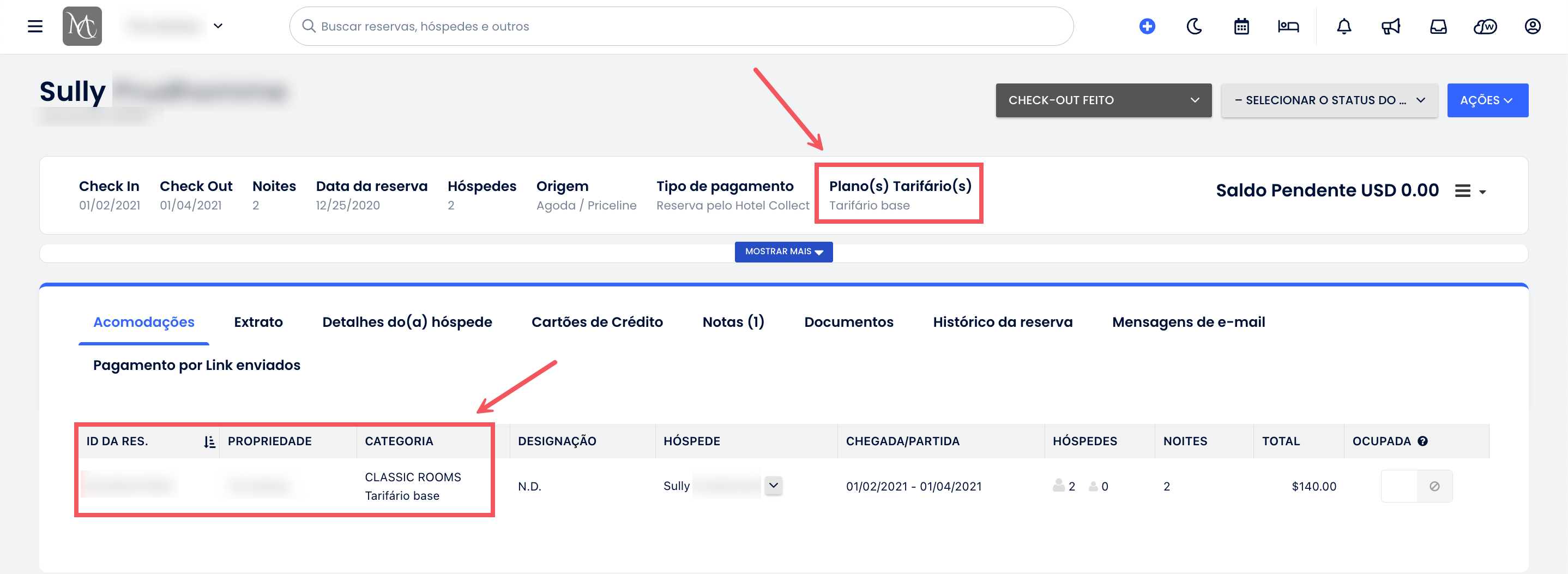Click the Mostrar Mais button

point(783,252)
